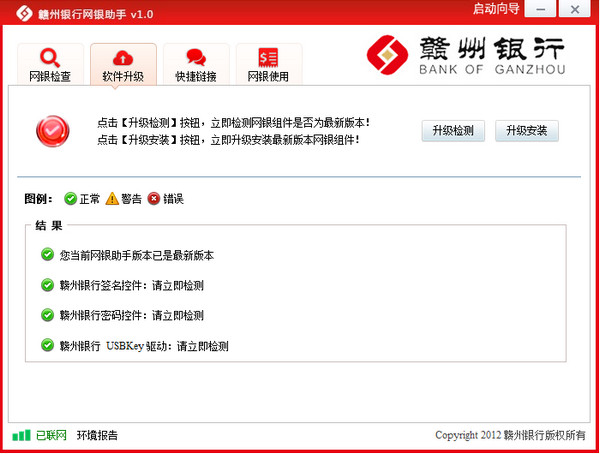Open the 环境报告 link

[x=97, y=435]
